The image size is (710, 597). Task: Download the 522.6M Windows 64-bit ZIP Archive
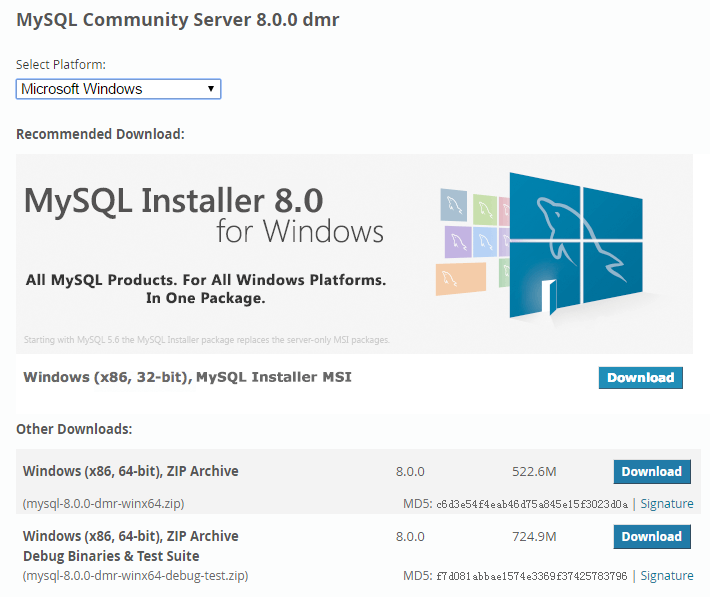pyautogui.click(x=652, y=472)
